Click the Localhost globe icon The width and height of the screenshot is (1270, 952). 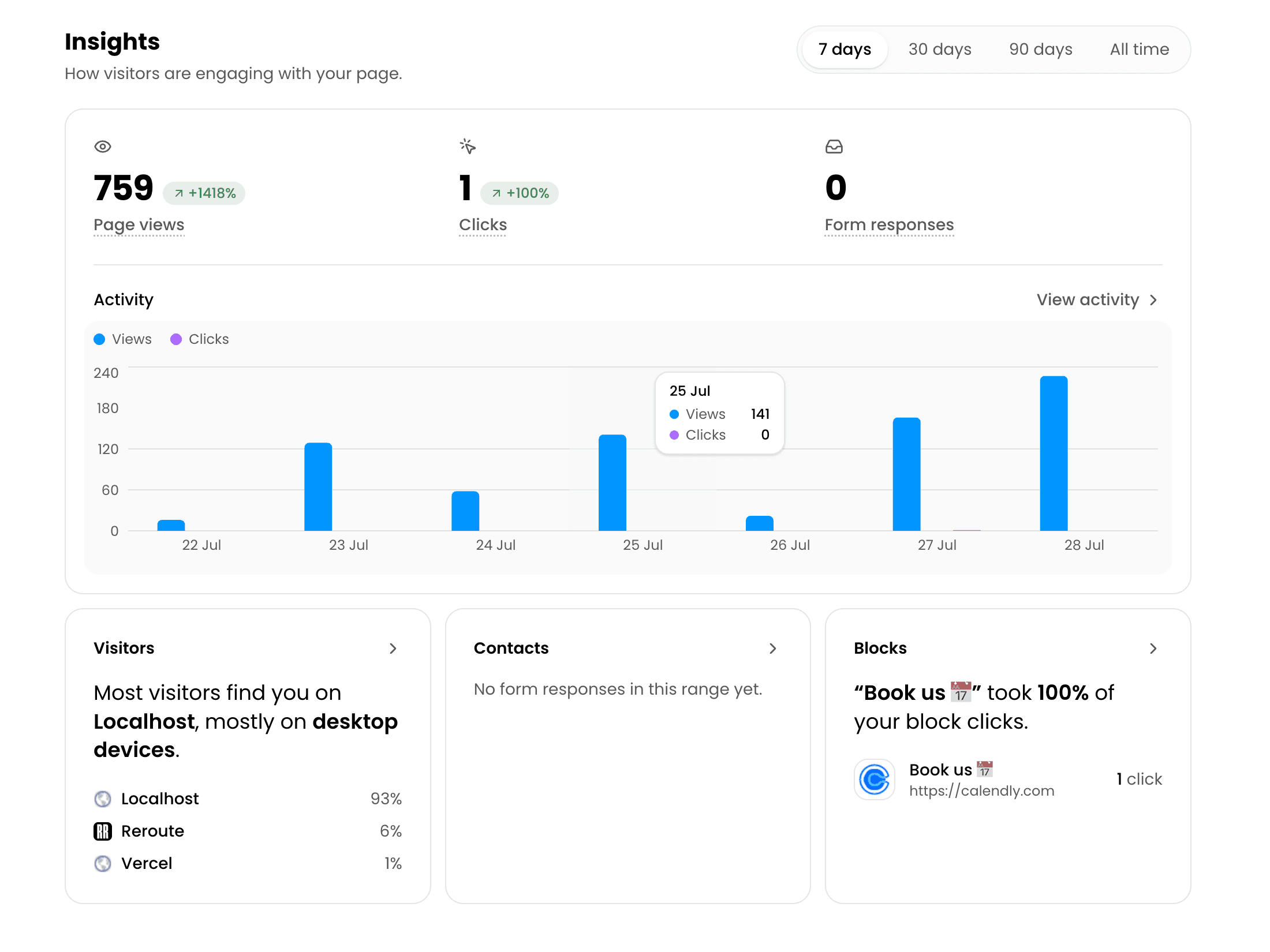click(x=103, y=799)
